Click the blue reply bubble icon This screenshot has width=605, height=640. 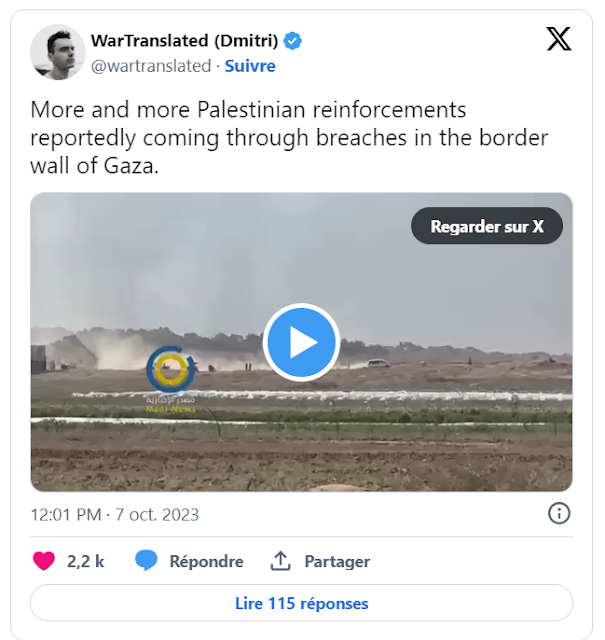(x=146, y=560)
